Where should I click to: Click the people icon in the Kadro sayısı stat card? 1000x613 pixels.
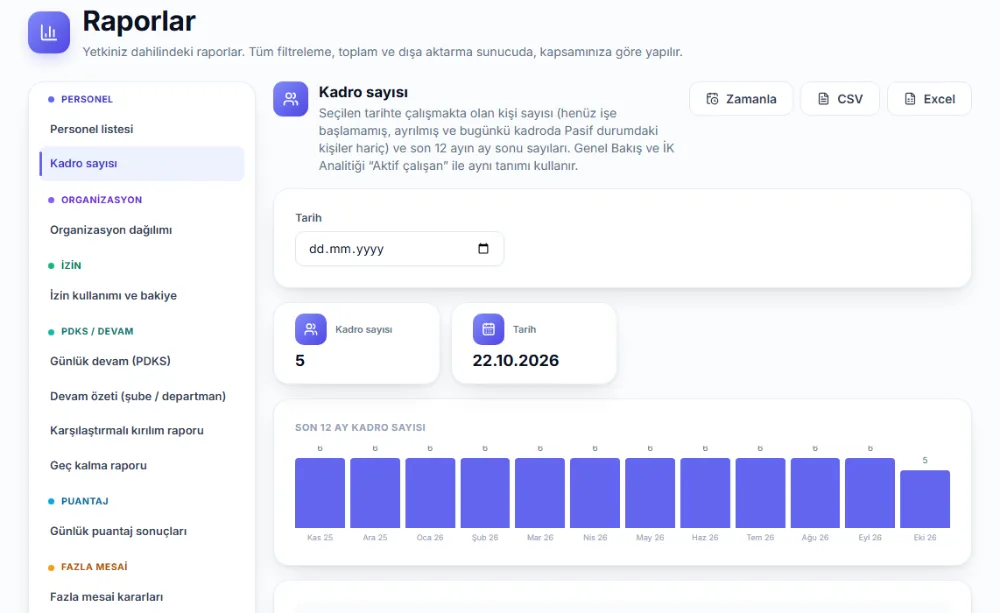click(311, 329)
